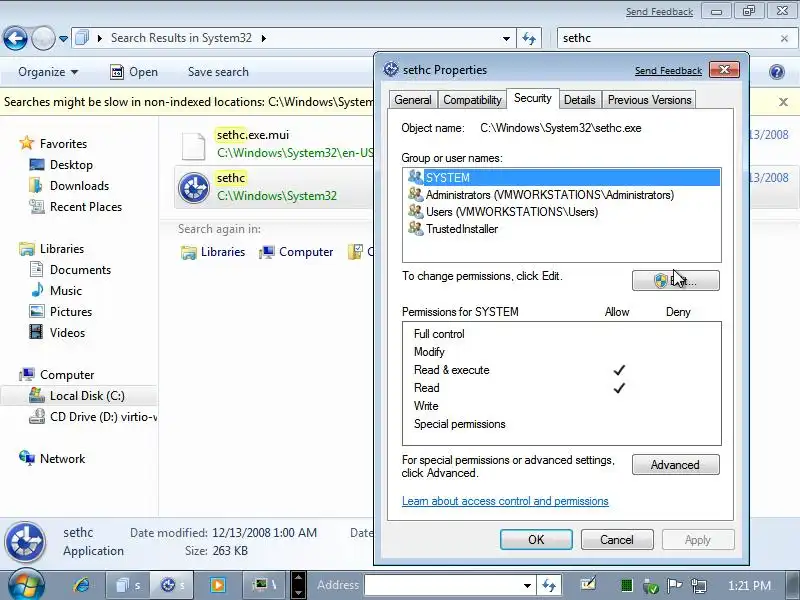This screenshot has height=600, width=800.
Task: Open the recent pages dropdown beside Forward
Action: point(63,39)
